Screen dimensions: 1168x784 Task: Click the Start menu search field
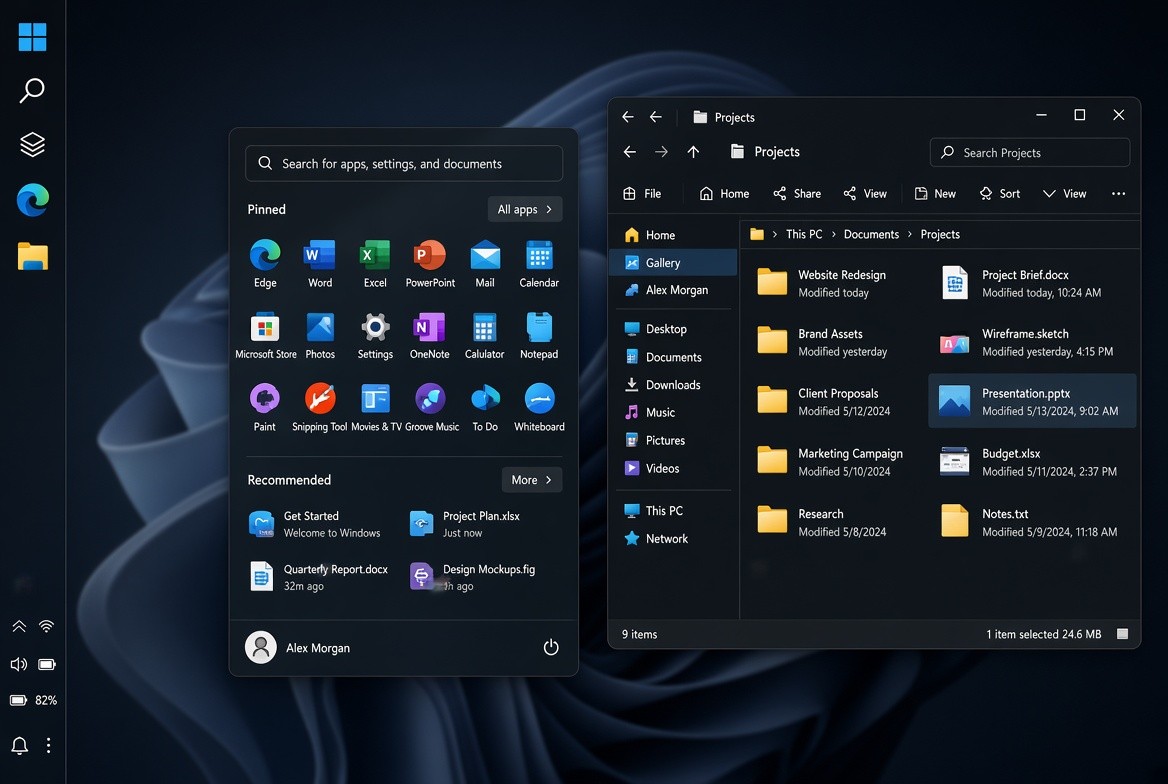[x=404, y=163]
